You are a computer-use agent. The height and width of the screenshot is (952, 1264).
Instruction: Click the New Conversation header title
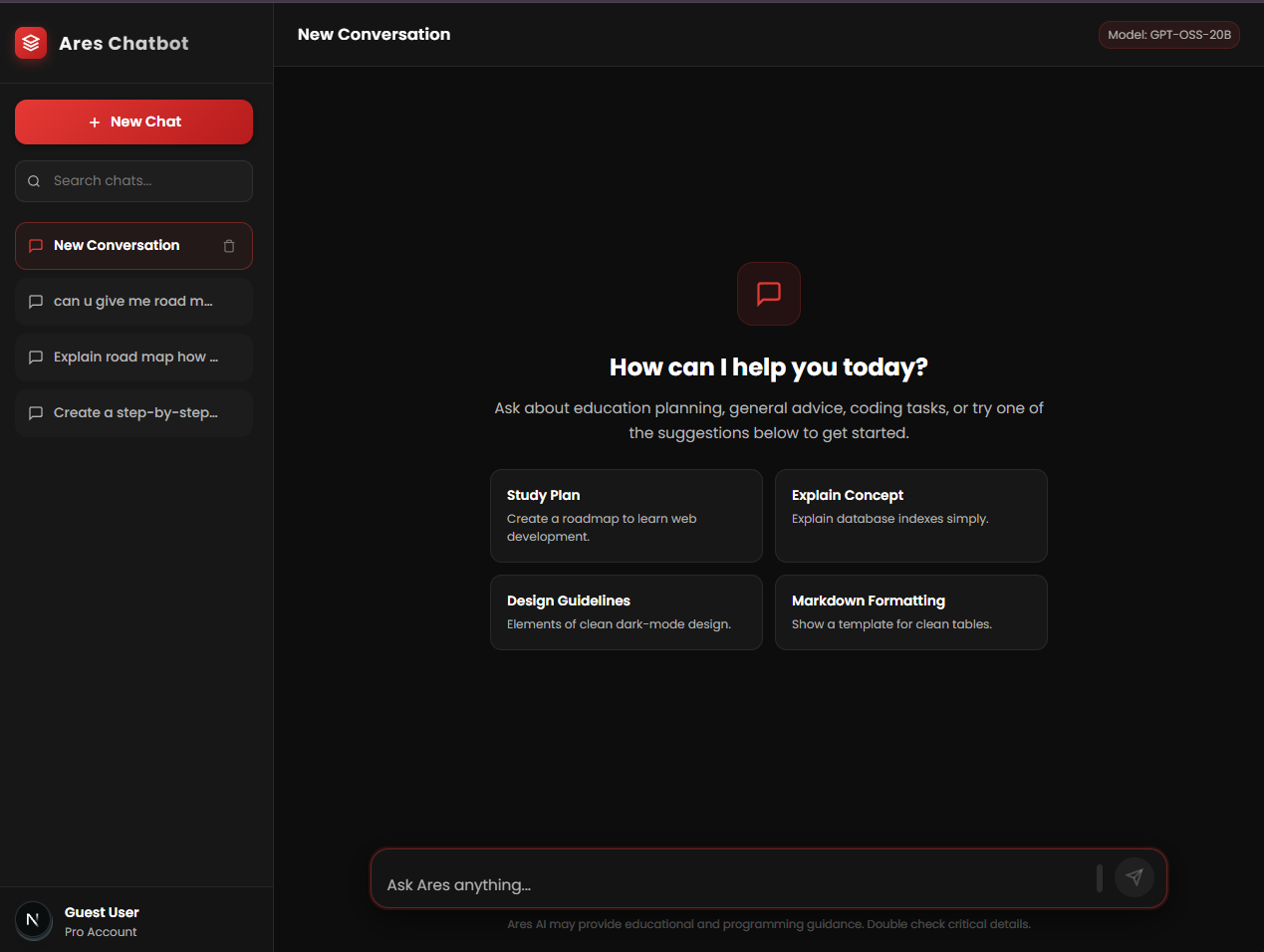(x=374, y=34)
